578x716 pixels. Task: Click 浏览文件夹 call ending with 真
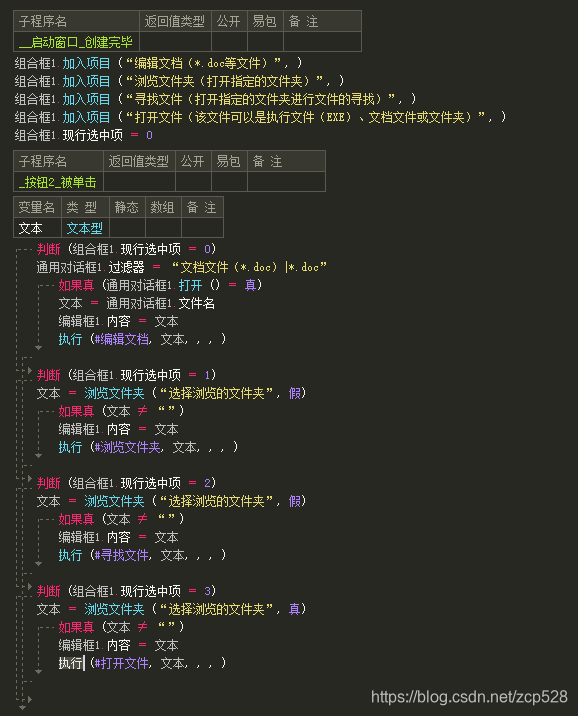pos(171,609)
